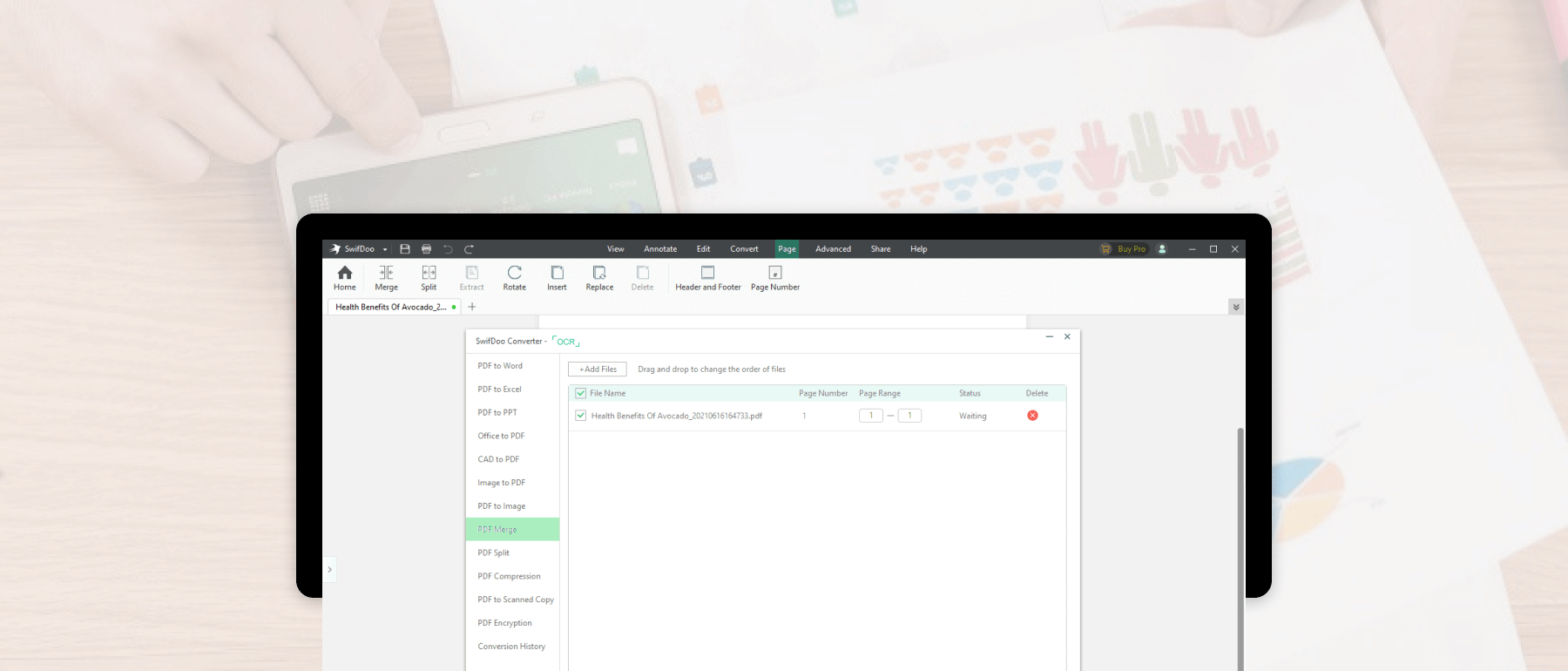This screenshot has width=1568, height=671.
Task: Click the OCR link in converter title
Action: click(x=566, y=342)
